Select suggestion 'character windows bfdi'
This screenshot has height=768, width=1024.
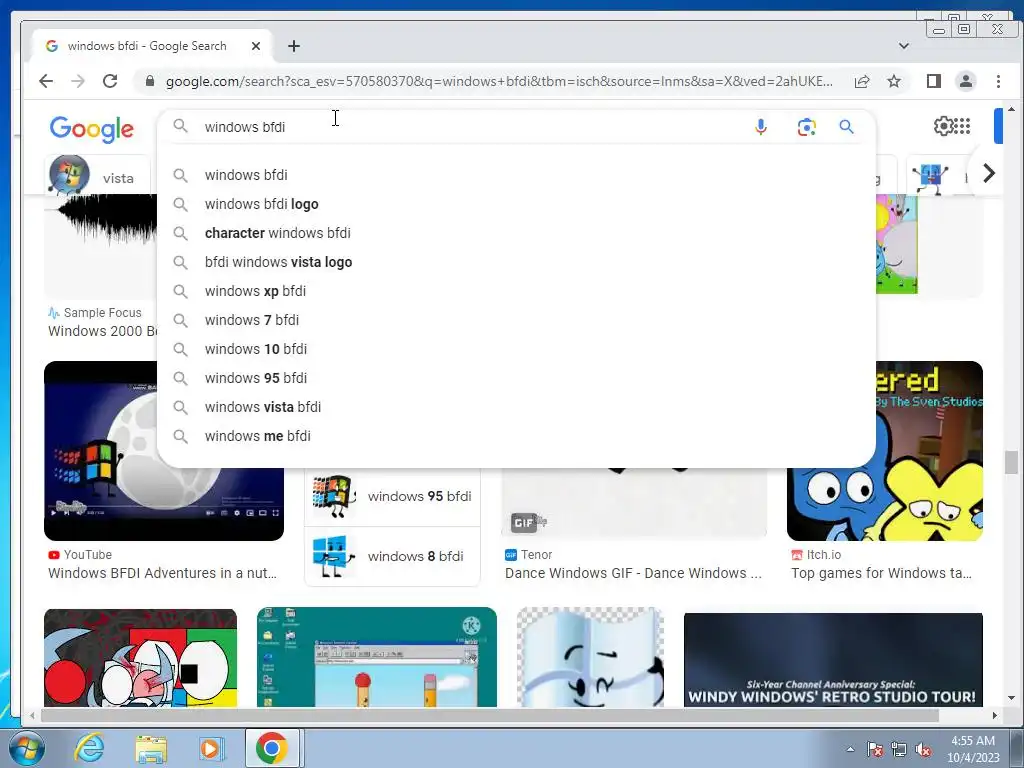[x=516, y=233]
